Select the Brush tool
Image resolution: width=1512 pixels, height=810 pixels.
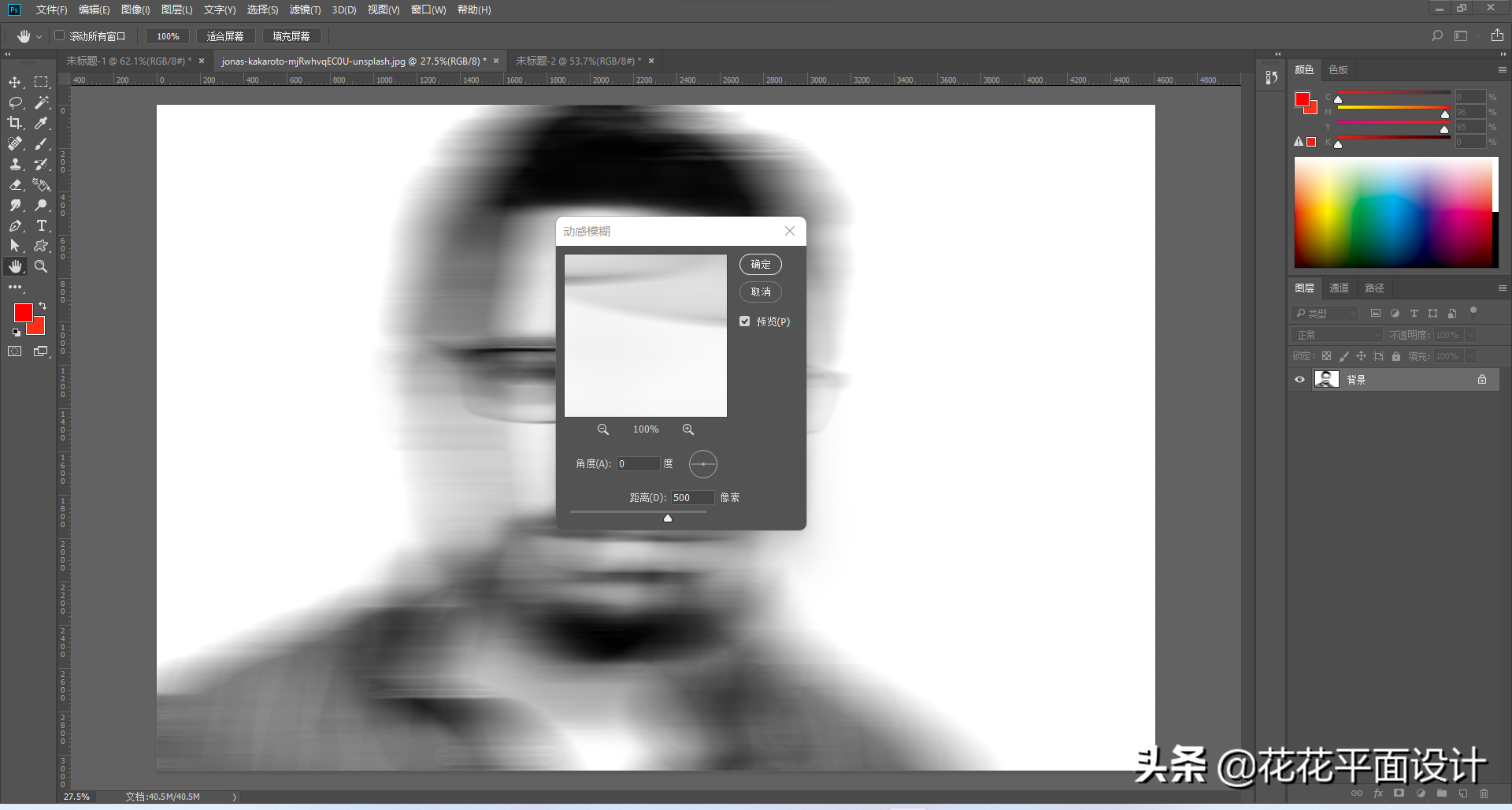coord(41,143)
